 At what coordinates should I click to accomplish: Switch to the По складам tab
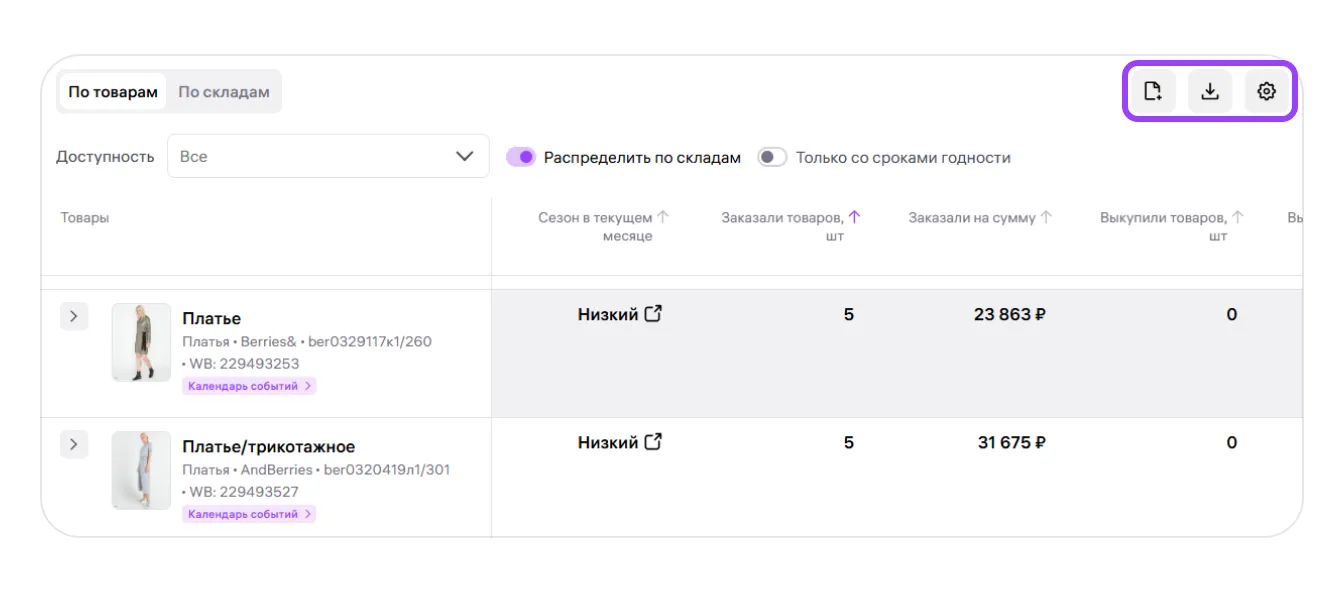pos(224,92)
